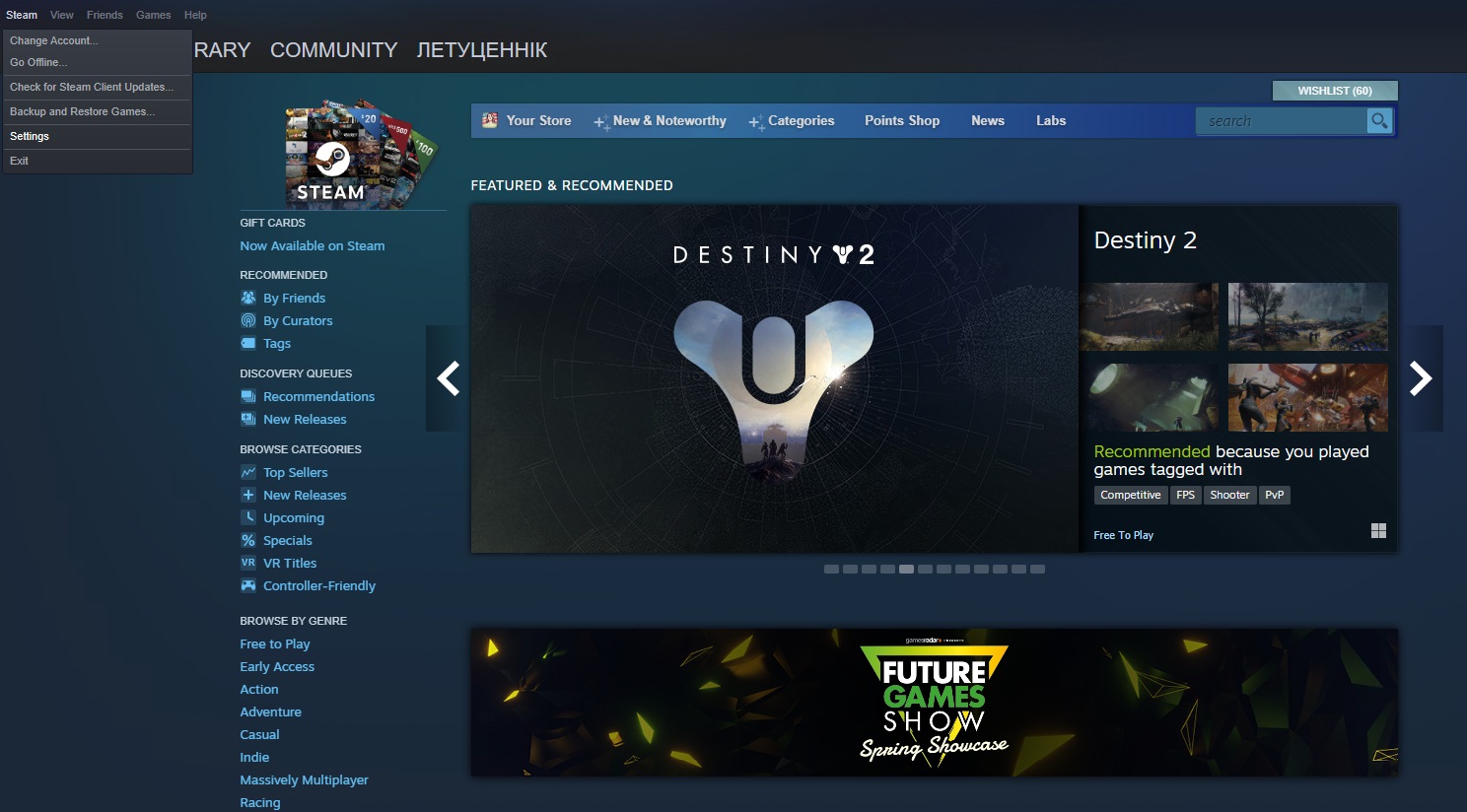Click the VR Titles icon
Image resolution: width=1467 pixels, height=812 pixels.
pos(248,563)
